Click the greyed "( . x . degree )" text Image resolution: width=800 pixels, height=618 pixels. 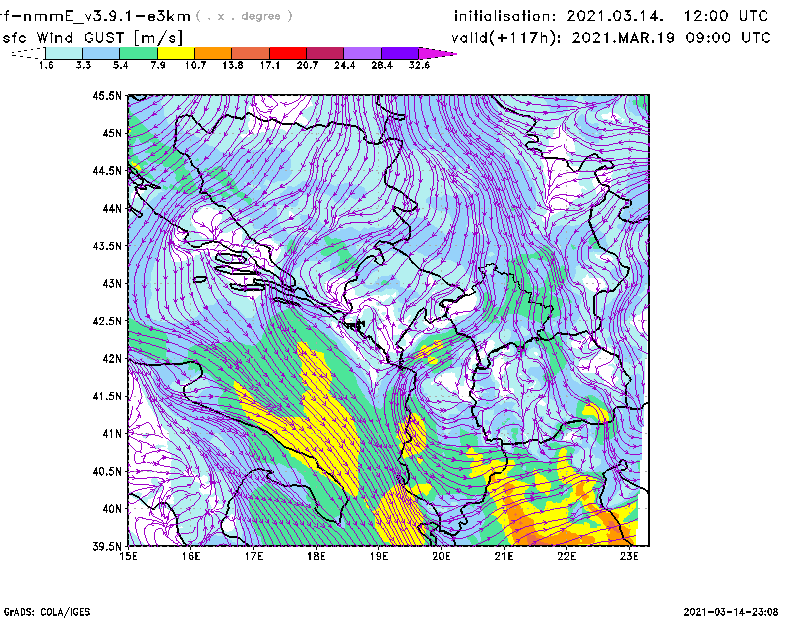point(244,16)
